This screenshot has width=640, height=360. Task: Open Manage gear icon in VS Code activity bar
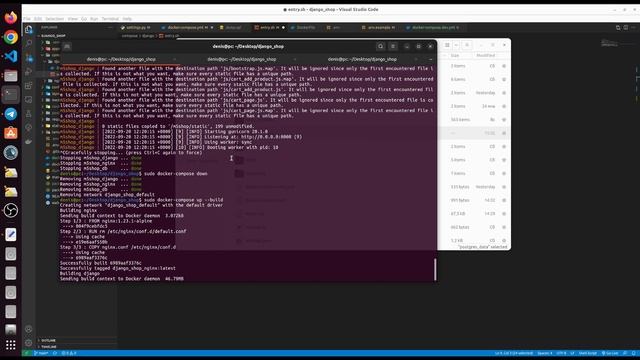(x=29, y=343)
